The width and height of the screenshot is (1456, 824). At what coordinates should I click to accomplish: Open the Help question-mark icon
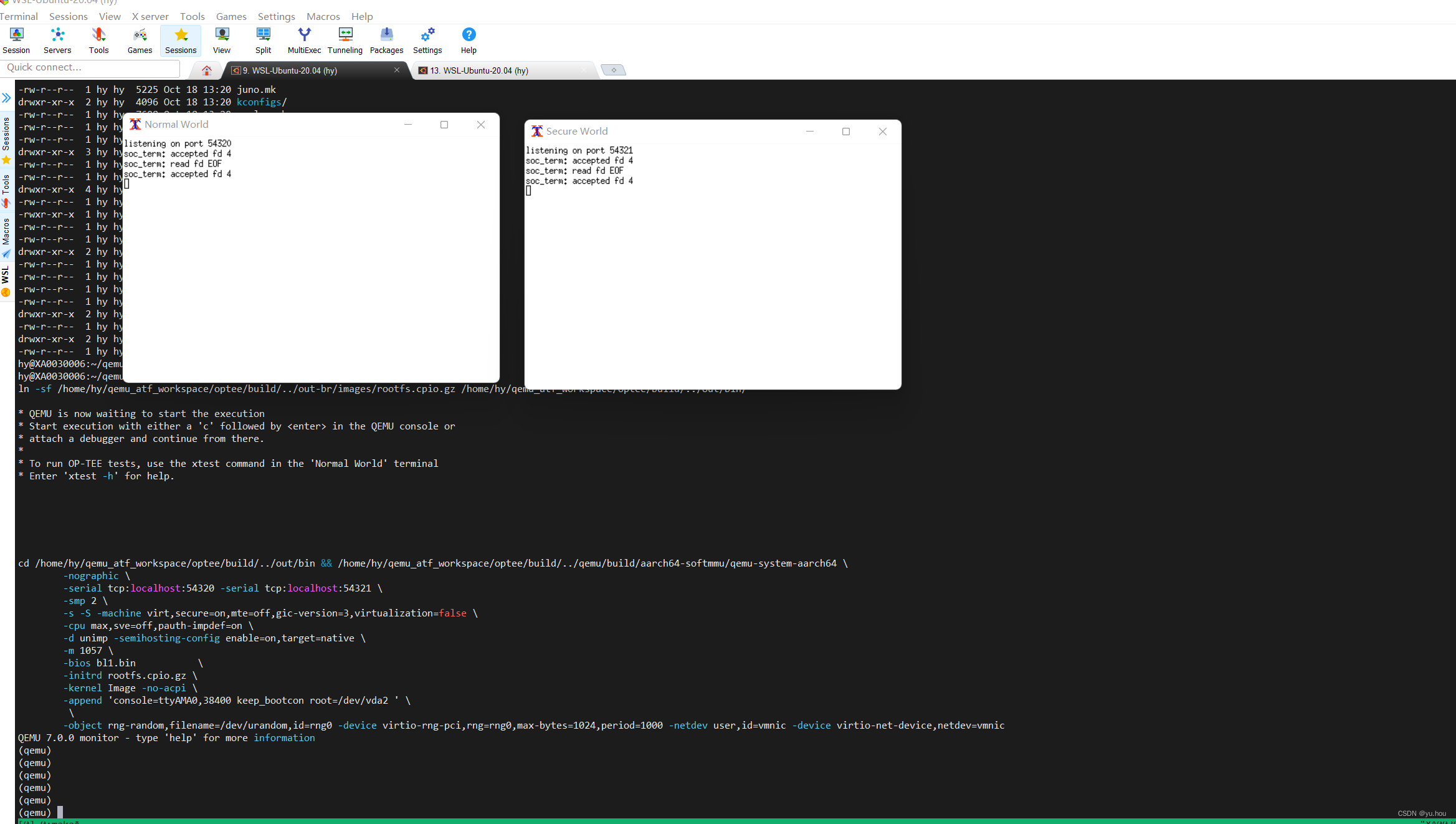point(468,40)
